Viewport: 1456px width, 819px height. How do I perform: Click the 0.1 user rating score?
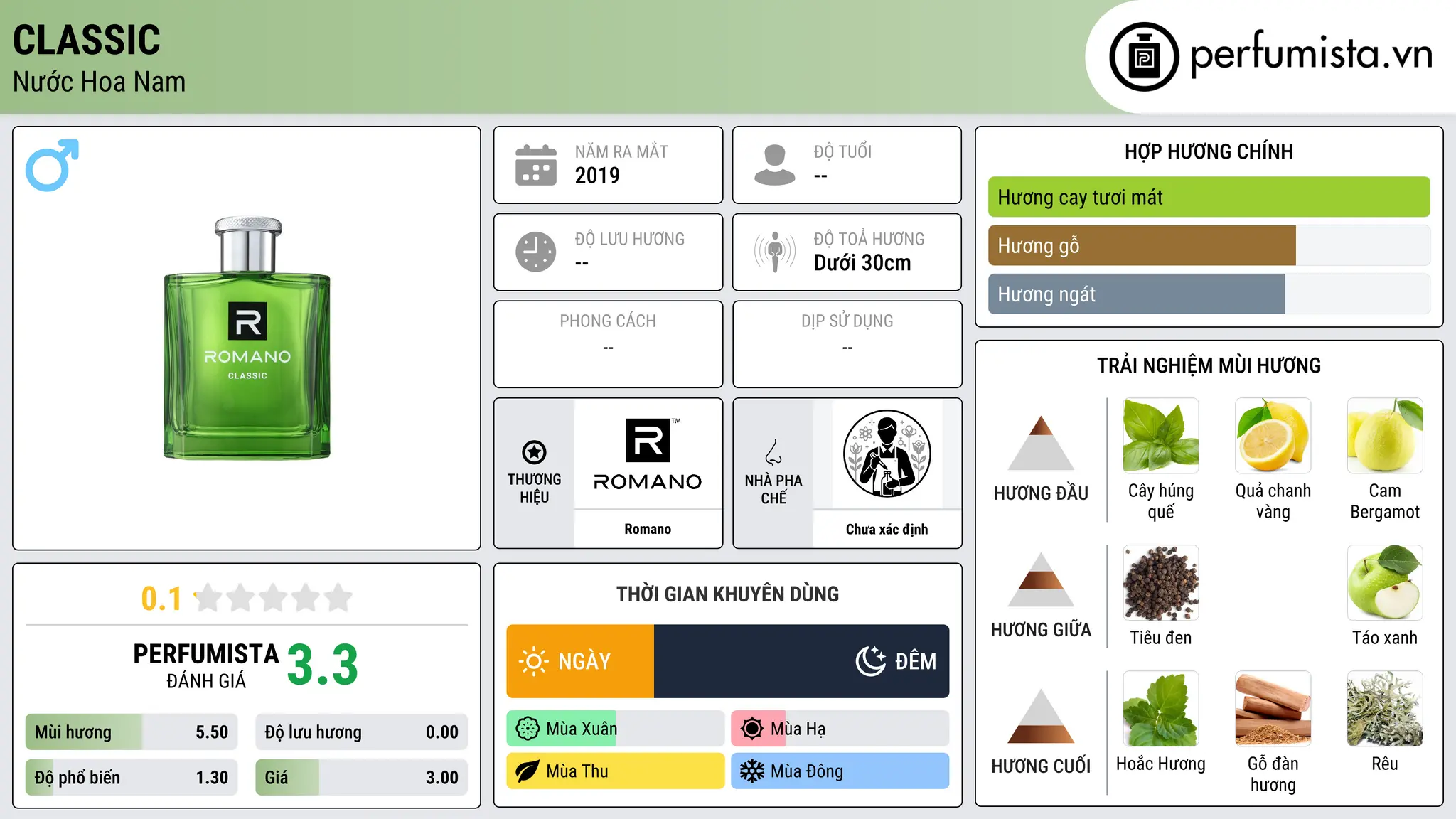[161, 599]
